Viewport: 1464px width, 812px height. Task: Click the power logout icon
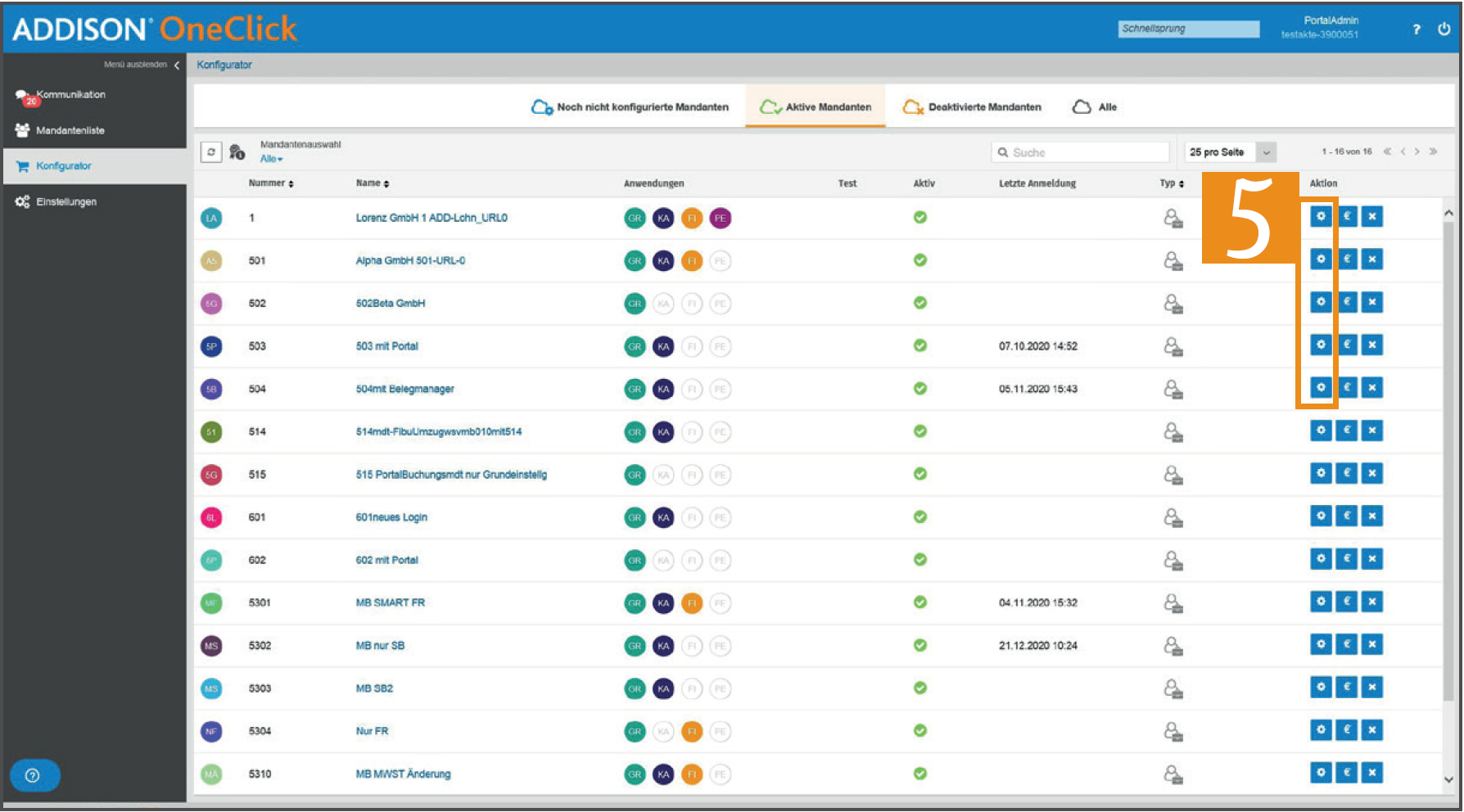[1444, 29]
